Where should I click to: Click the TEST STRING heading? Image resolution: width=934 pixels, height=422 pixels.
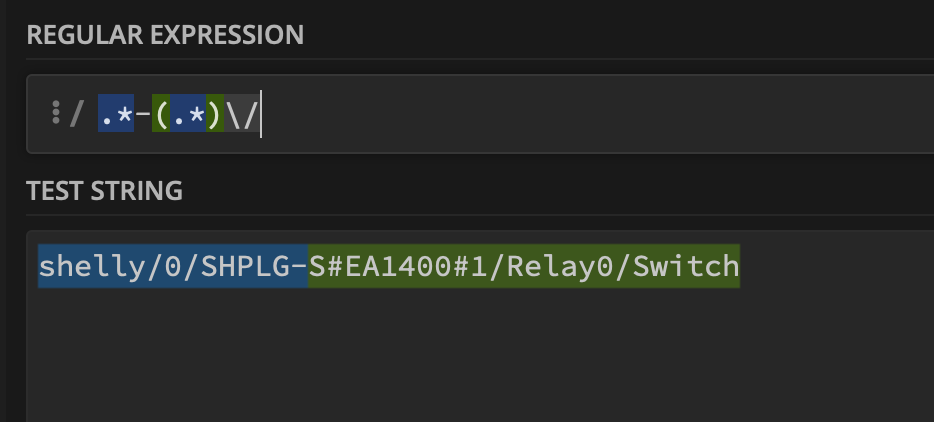tap(104, 191)
